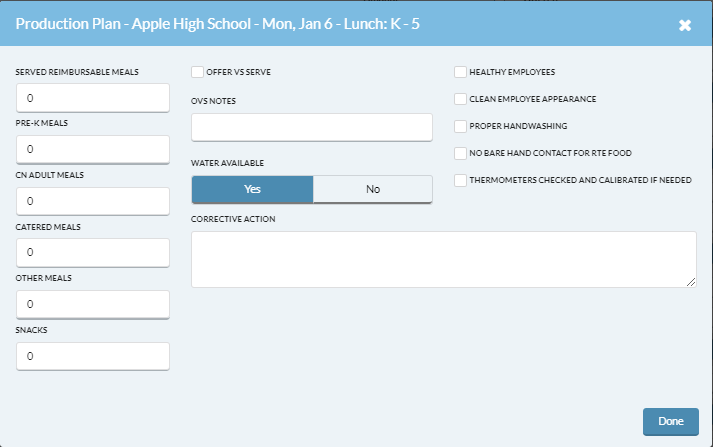Click the Catered Meals input box
This screenshot has height=447, width=713.
pos(93,252)
